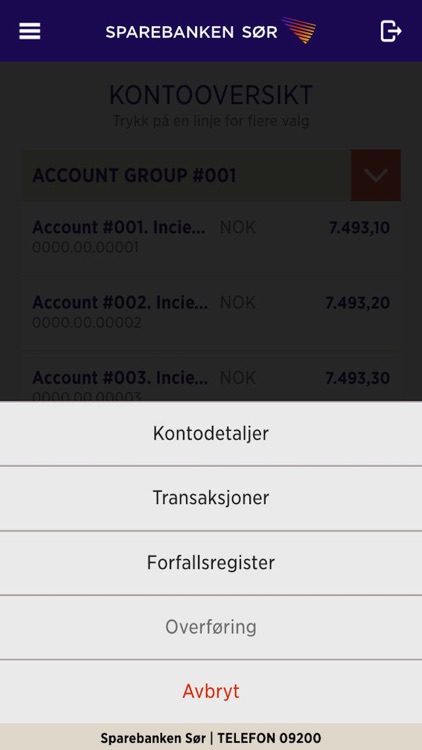This screenshot has height=750, width=422.
Task: Tap the Account #003 row
Action: (211, 378)
